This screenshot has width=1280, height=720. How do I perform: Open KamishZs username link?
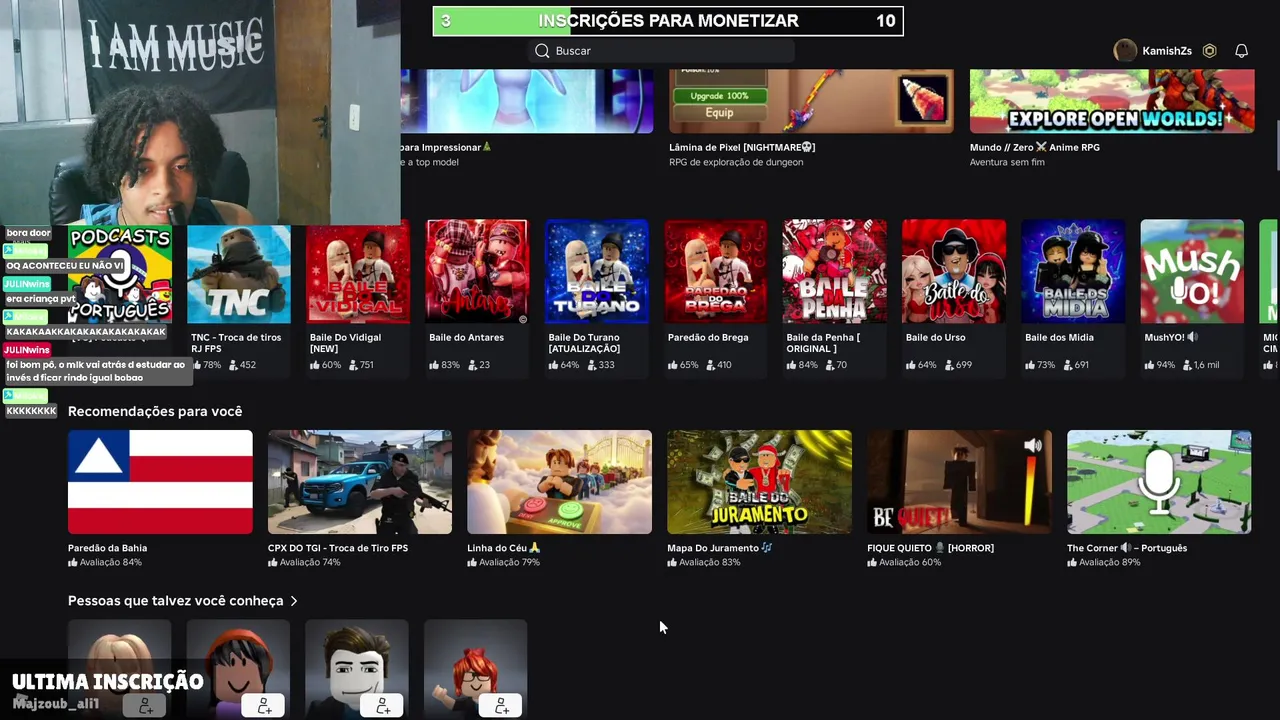tap(1167, 51)
